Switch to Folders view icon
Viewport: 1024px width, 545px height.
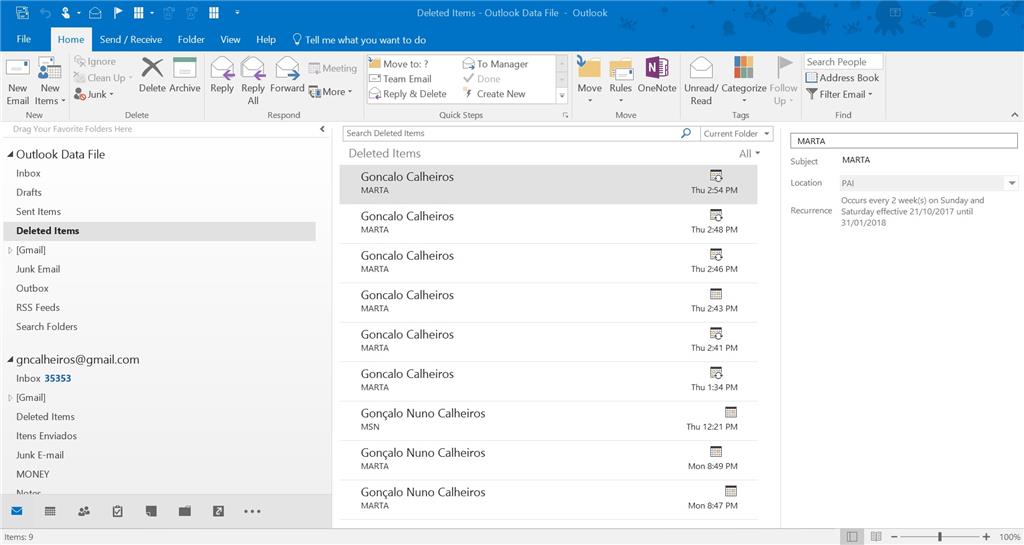(185, 511)
